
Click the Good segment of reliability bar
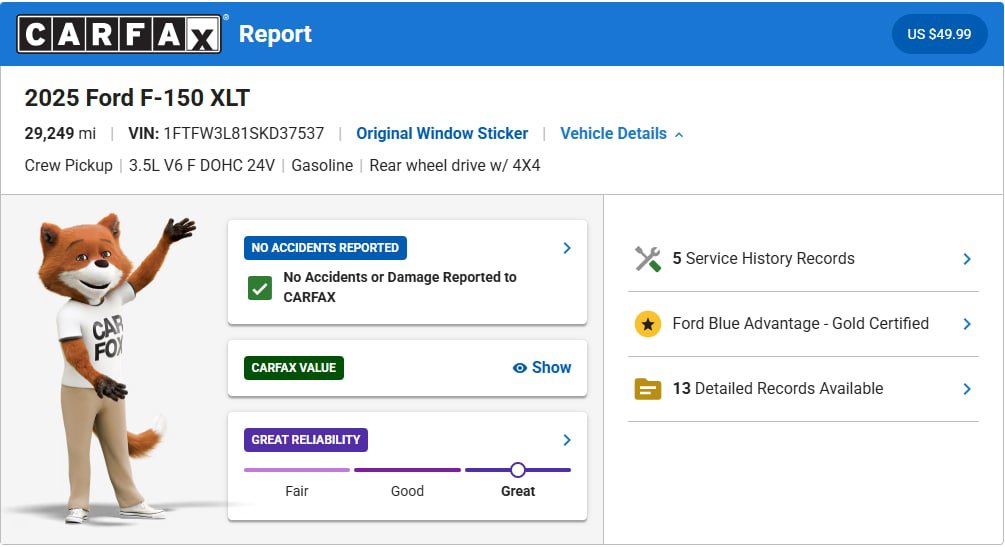pos(408,470)
